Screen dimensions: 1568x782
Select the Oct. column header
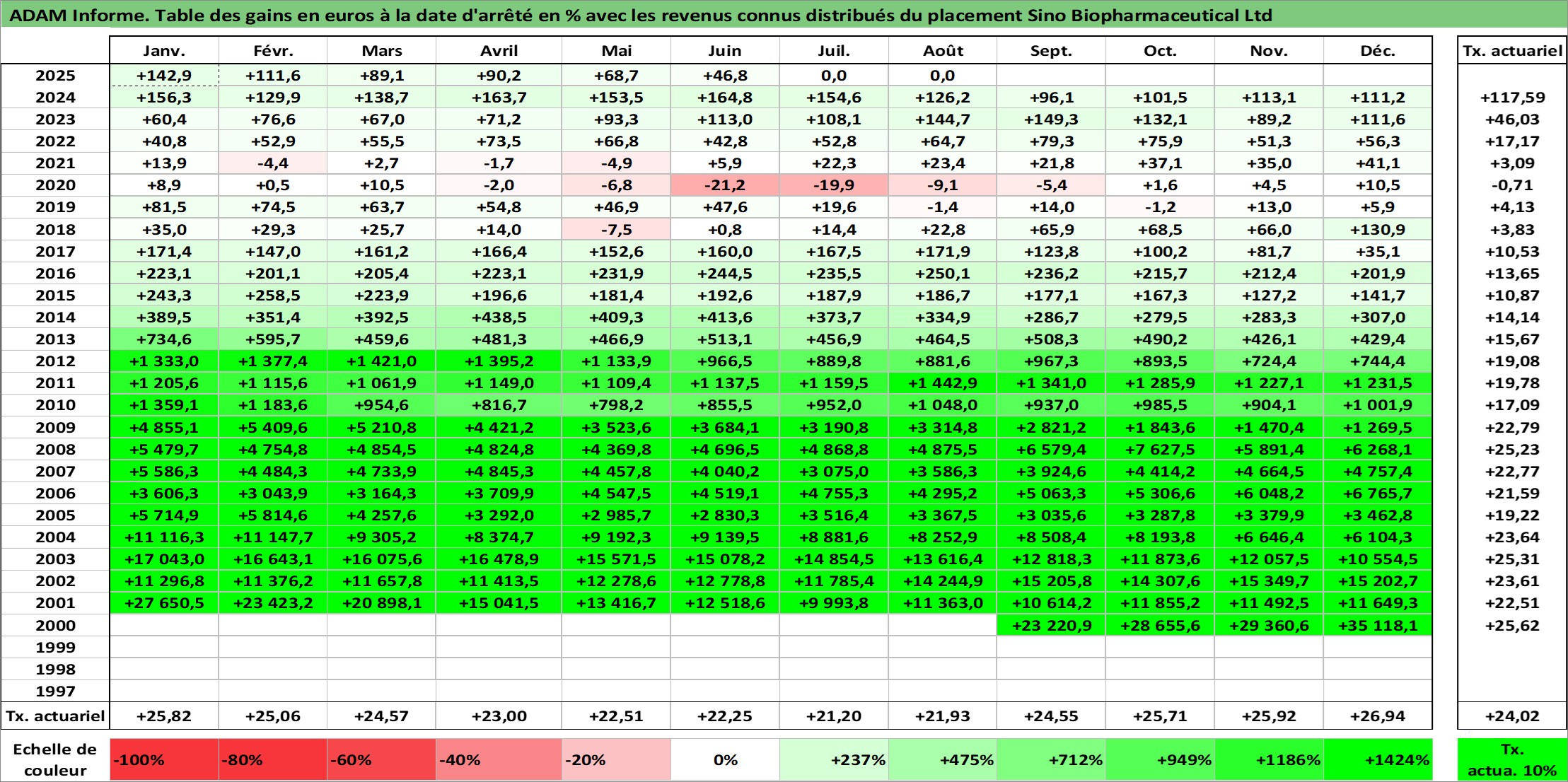(1160, 50)
